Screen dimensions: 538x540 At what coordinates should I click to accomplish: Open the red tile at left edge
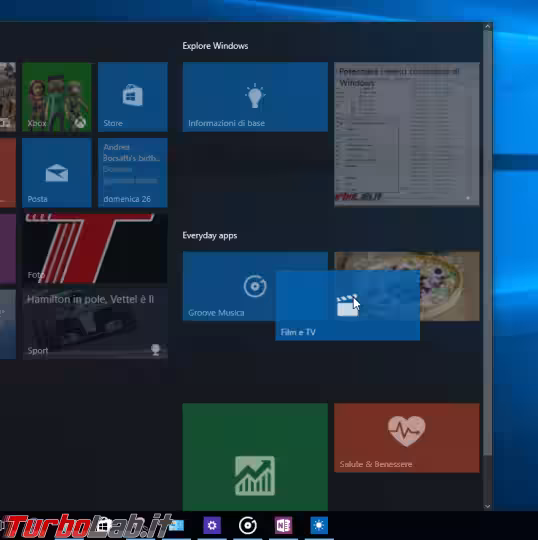(x=8, y=173)
